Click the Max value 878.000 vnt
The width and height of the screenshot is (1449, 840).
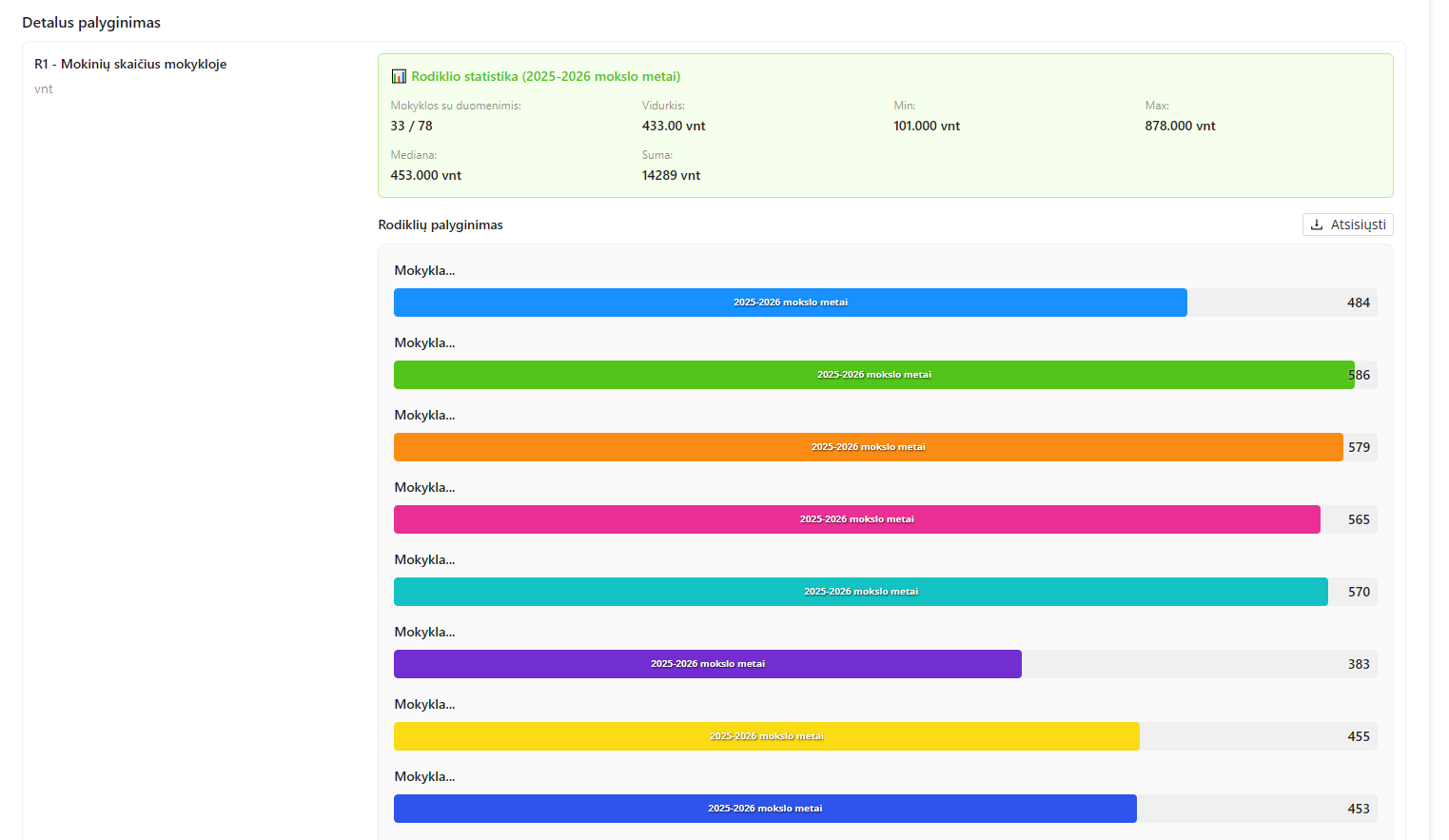1180,127
